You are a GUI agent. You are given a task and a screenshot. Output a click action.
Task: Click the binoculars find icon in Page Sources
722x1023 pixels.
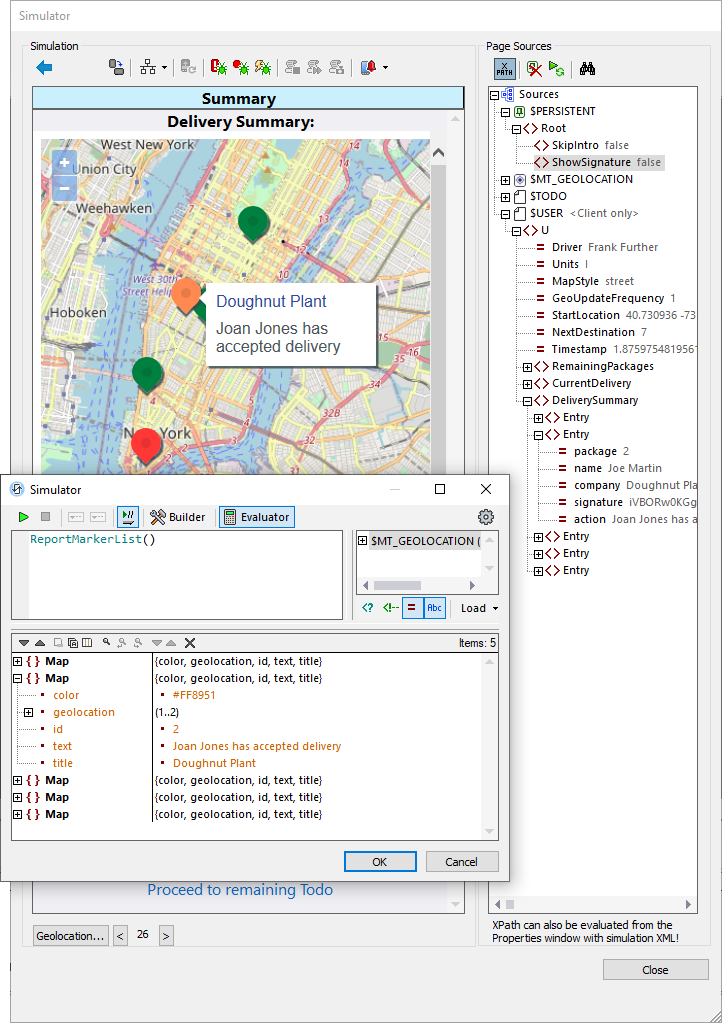coord(587,69)
